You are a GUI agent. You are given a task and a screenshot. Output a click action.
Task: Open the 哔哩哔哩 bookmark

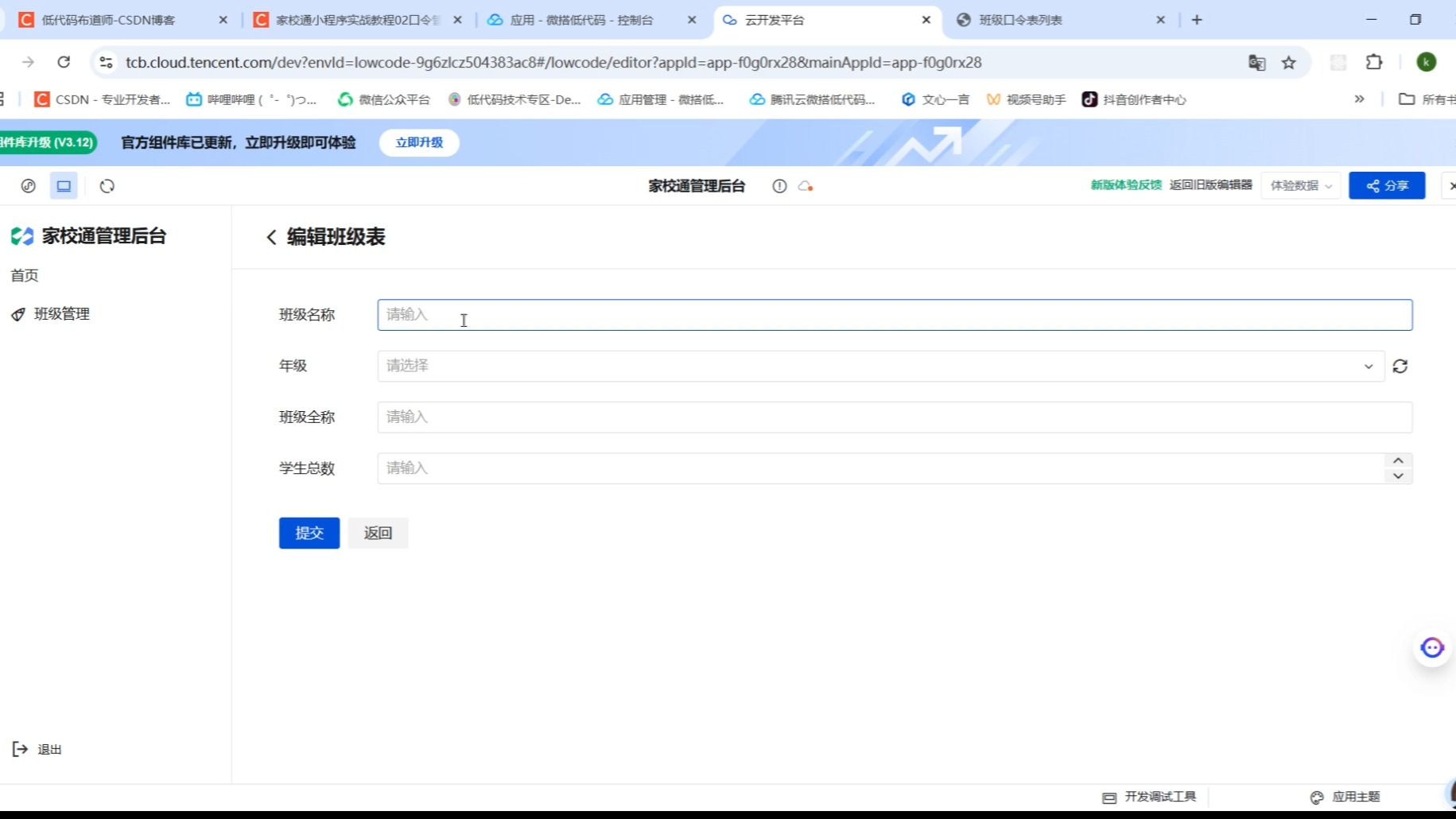pyautogui.click(x=251, y=99)
